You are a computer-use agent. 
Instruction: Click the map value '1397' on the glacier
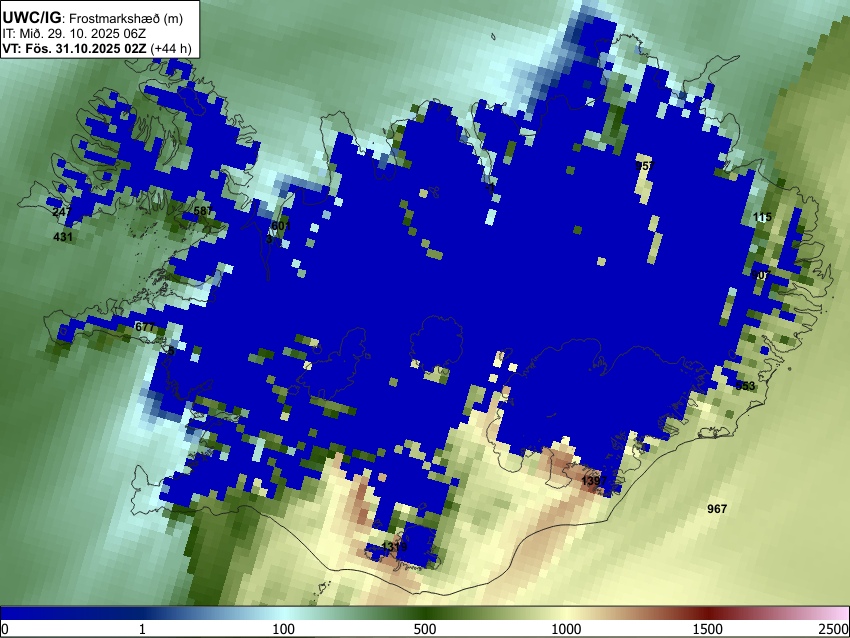[594, 481]
